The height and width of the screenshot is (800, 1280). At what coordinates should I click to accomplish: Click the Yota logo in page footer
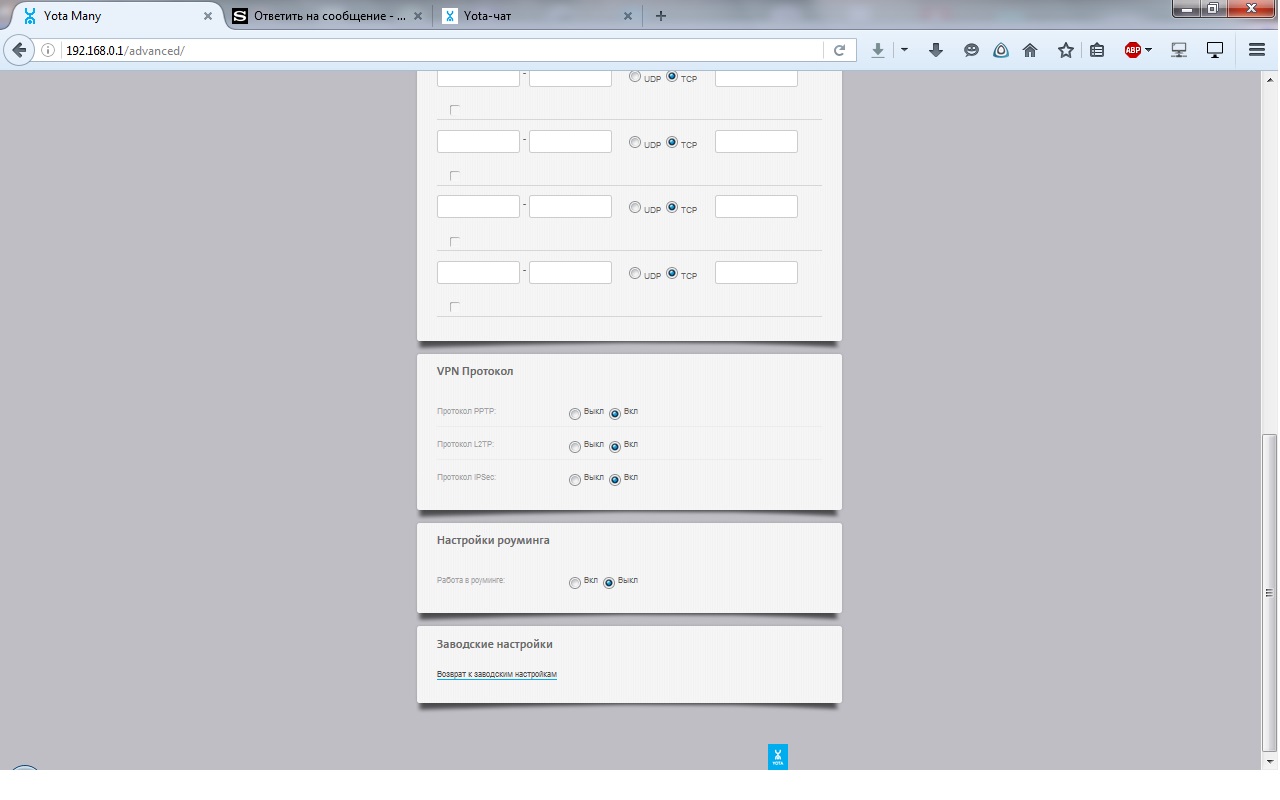[778, 757]
